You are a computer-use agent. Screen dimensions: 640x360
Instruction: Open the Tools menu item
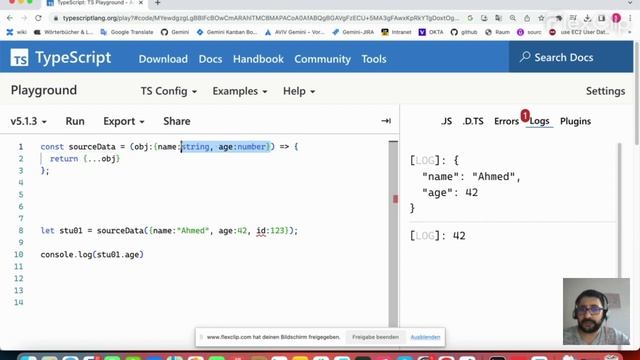pyautogui.click(x=373, y=59)
